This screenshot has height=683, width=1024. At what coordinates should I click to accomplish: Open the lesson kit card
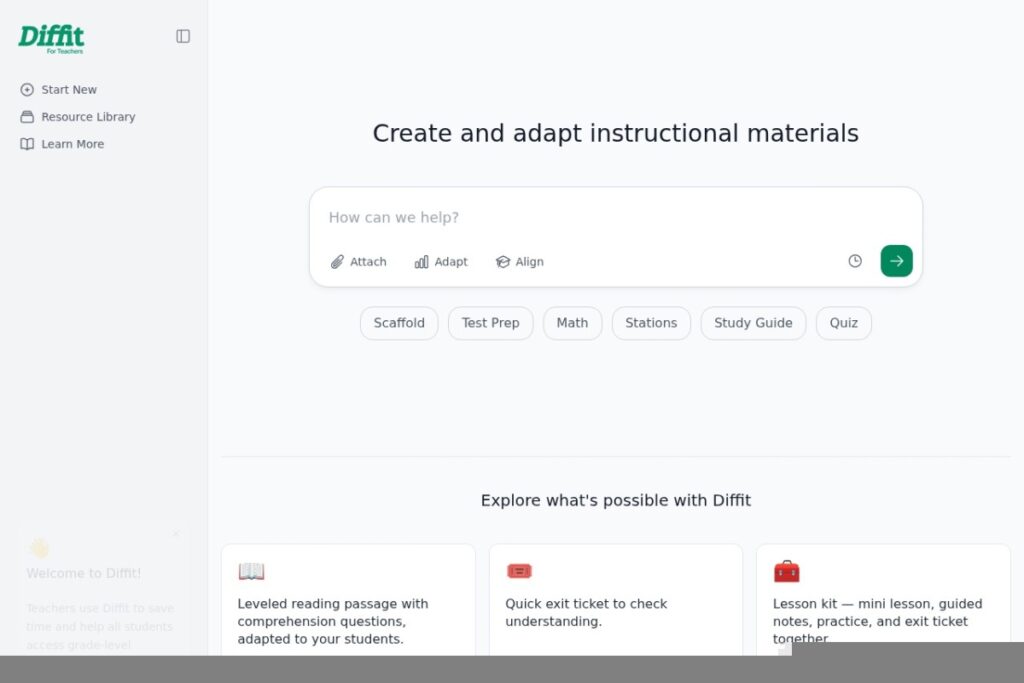[x=884, y=600]
